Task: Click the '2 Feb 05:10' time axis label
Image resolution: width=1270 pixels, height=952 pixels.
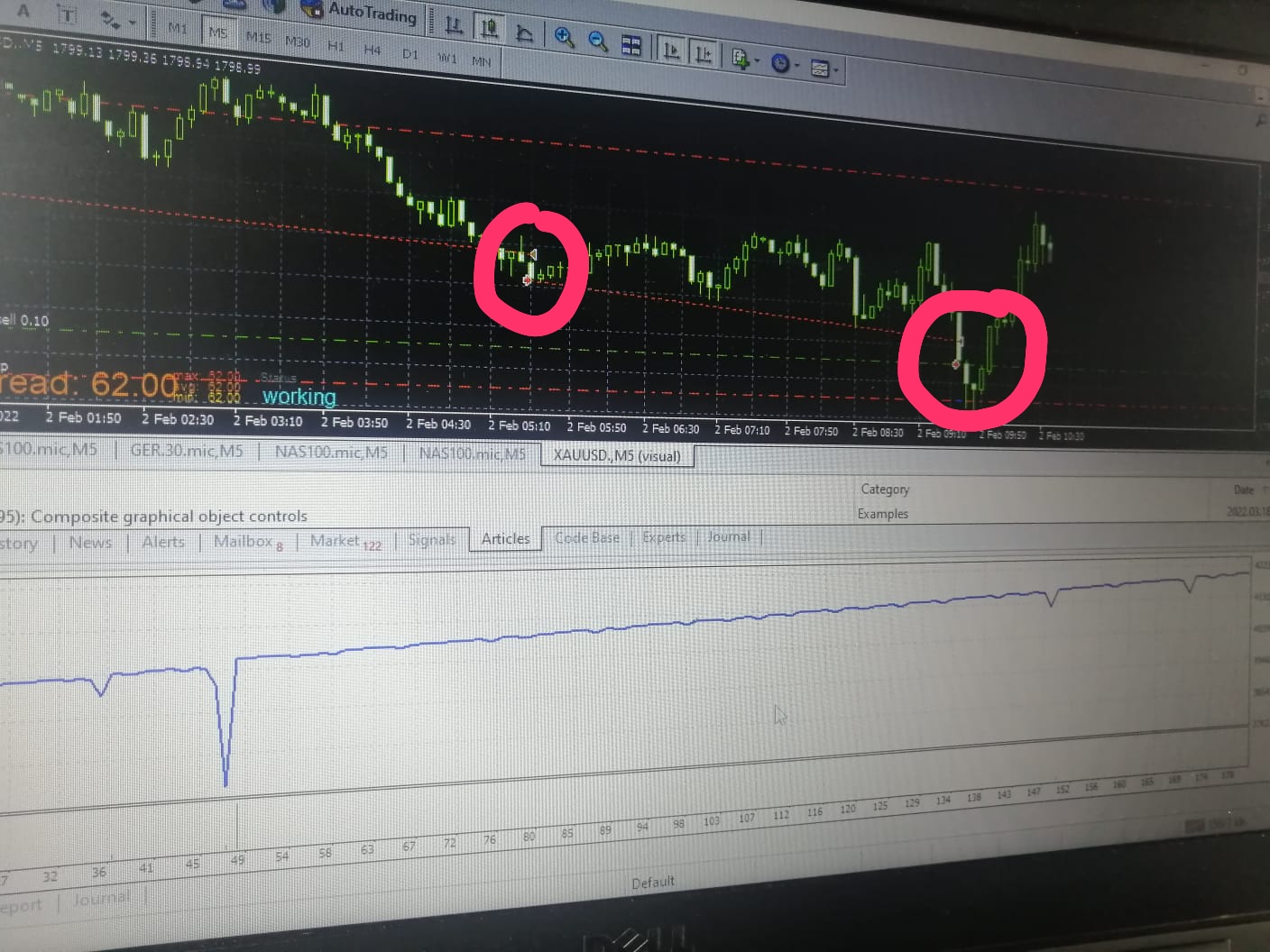Action: pos(520,426)
